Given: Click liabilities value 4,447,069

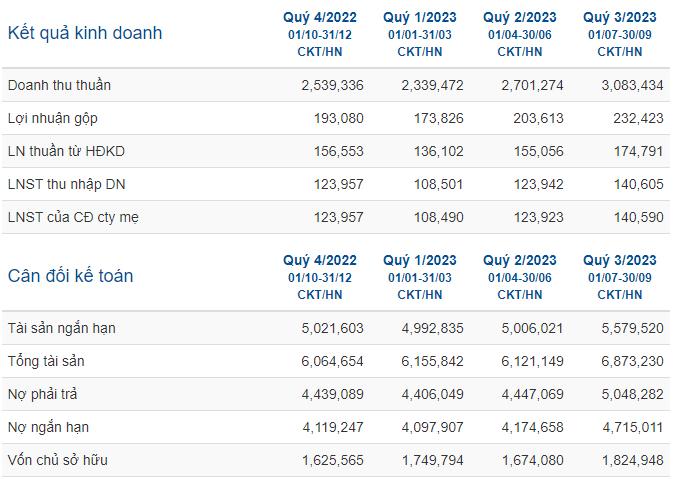Looking at the screenshot, I should click(x=532, y=395).
